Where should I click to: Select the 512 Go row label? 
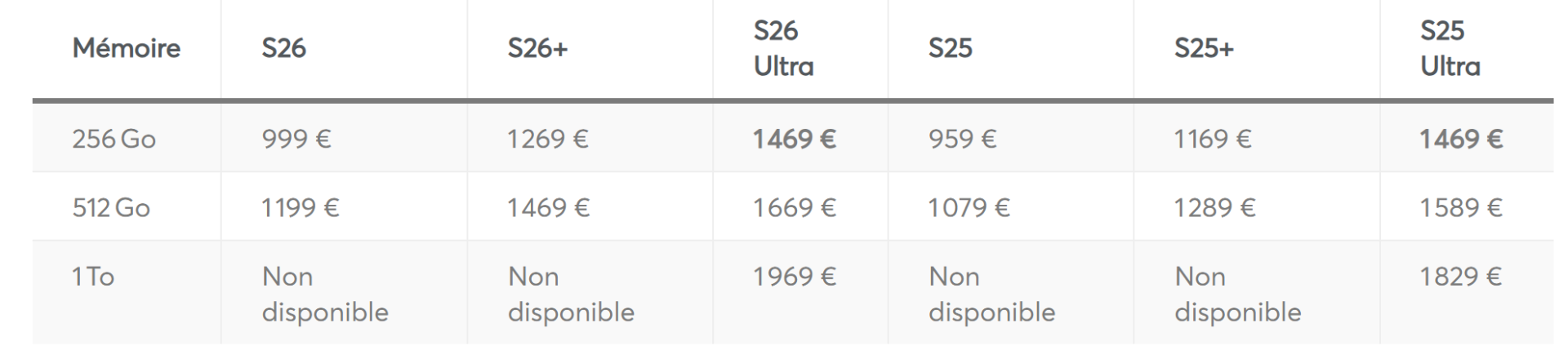(x=111, y=207)
